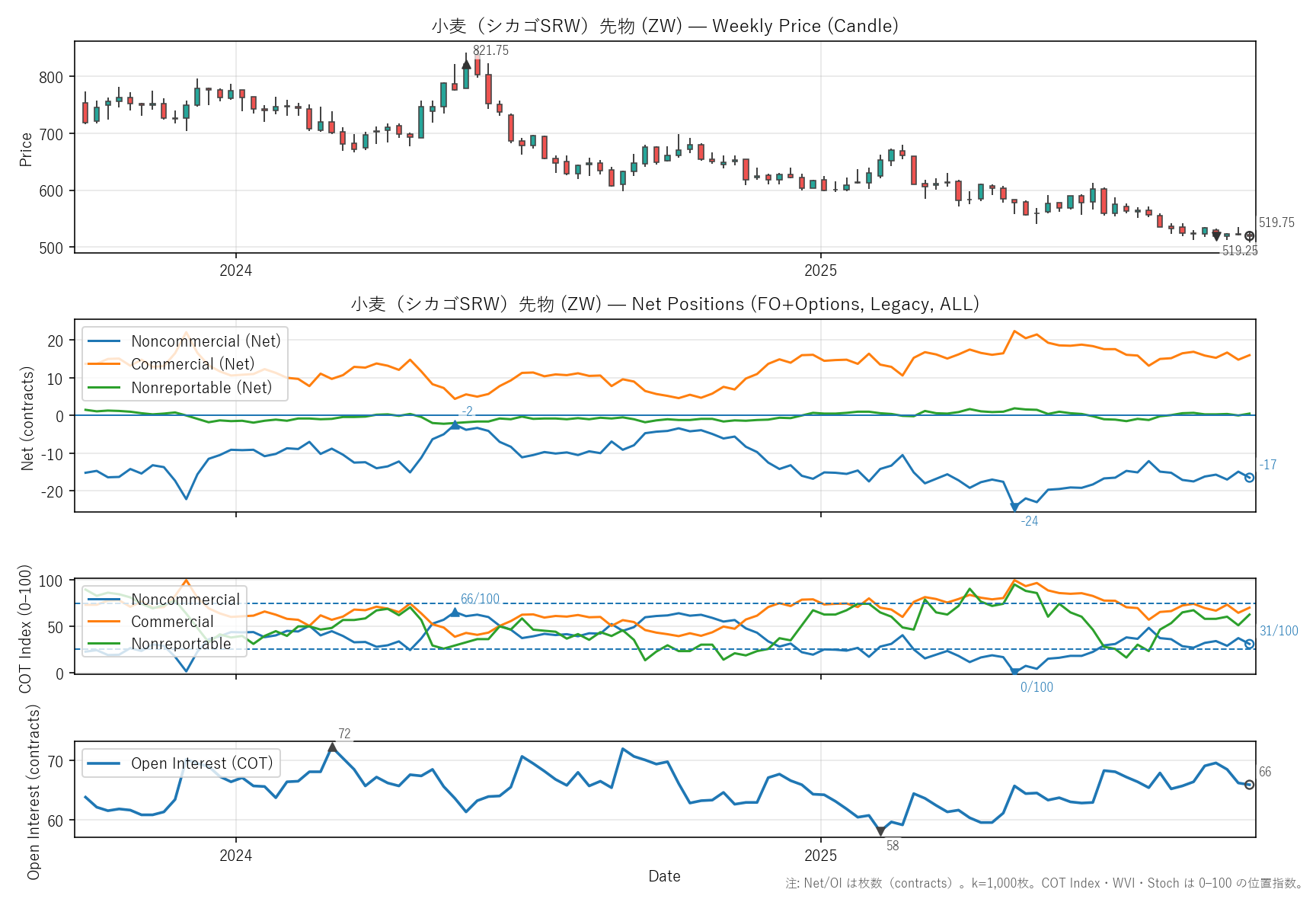The height and width of the screenshot is (899, 1316).
Task: Select the -2 Noncommercial net peak marker
Action: [455, 424]
